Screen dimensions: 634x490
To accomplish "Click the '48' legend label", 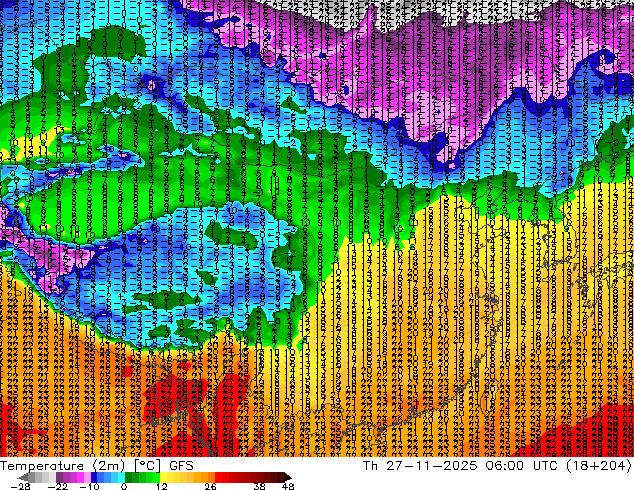I will (288, 486).
